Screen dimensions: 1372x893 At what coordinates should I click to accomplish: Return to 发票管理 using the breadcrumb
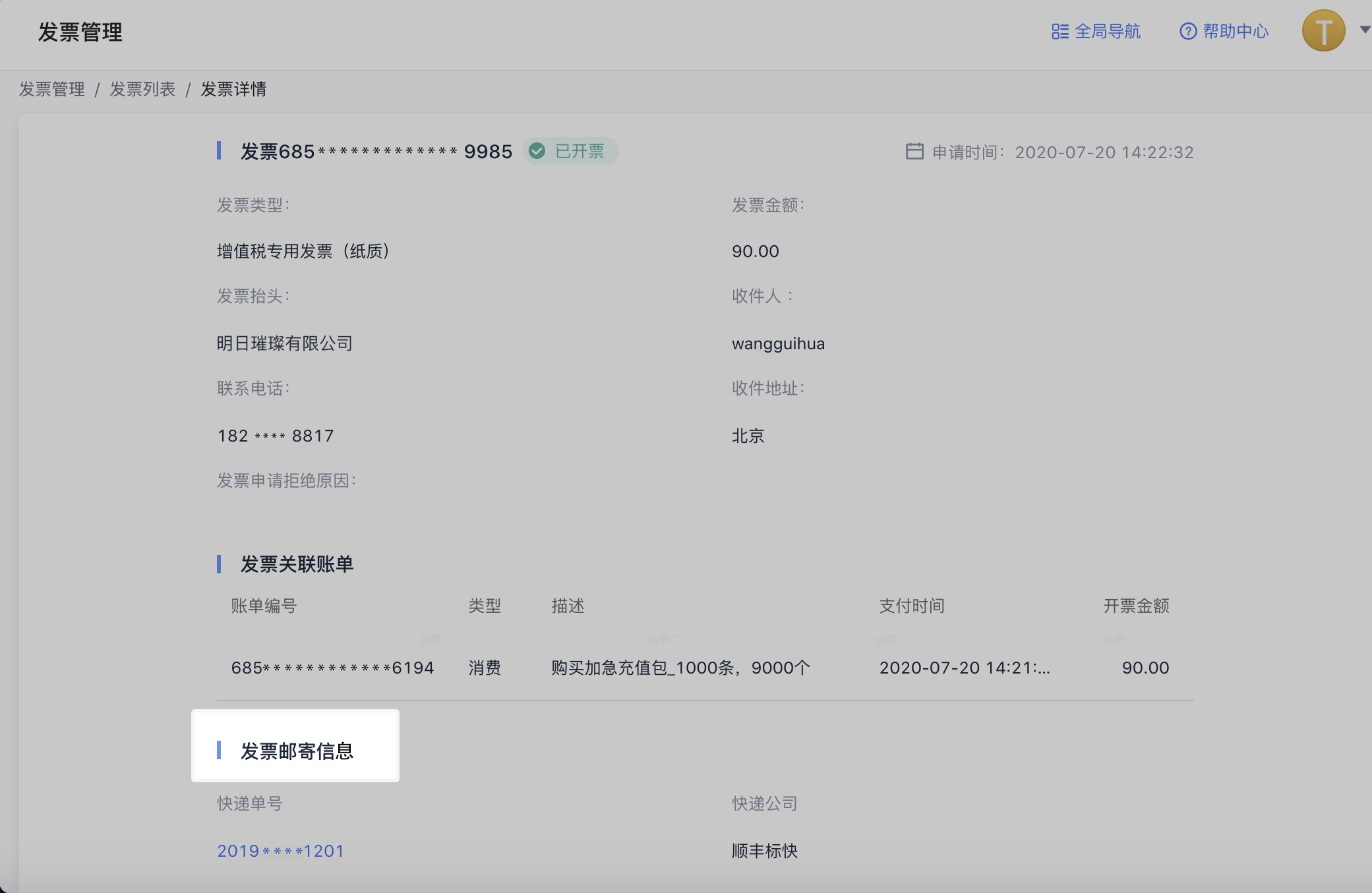52,89
